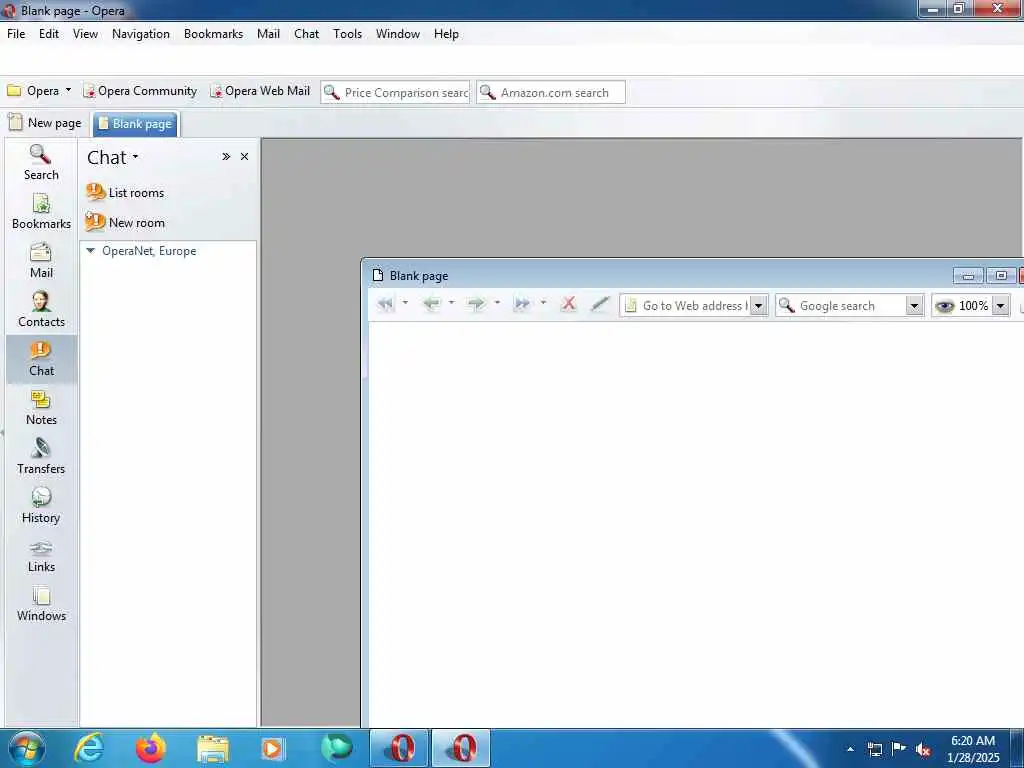
Task: Launch Firefox from taskbar
Action: tap(151, 748)
